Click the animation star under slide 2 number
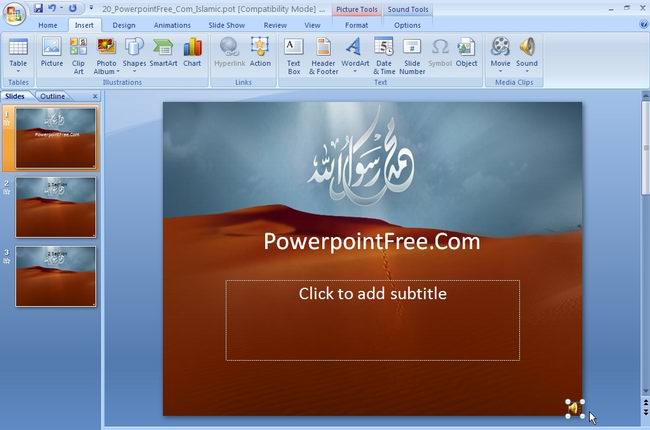This screenshot has height=430, width=650. tap(7, 192)
